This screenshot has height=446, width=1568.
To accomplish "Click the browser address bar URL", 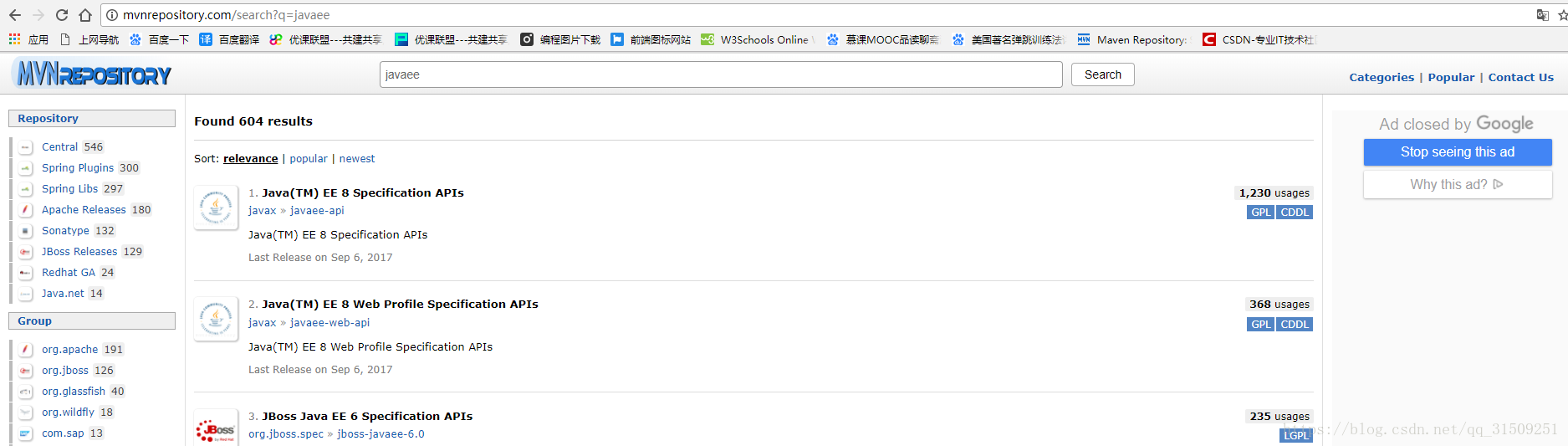I will coord(226,15).
